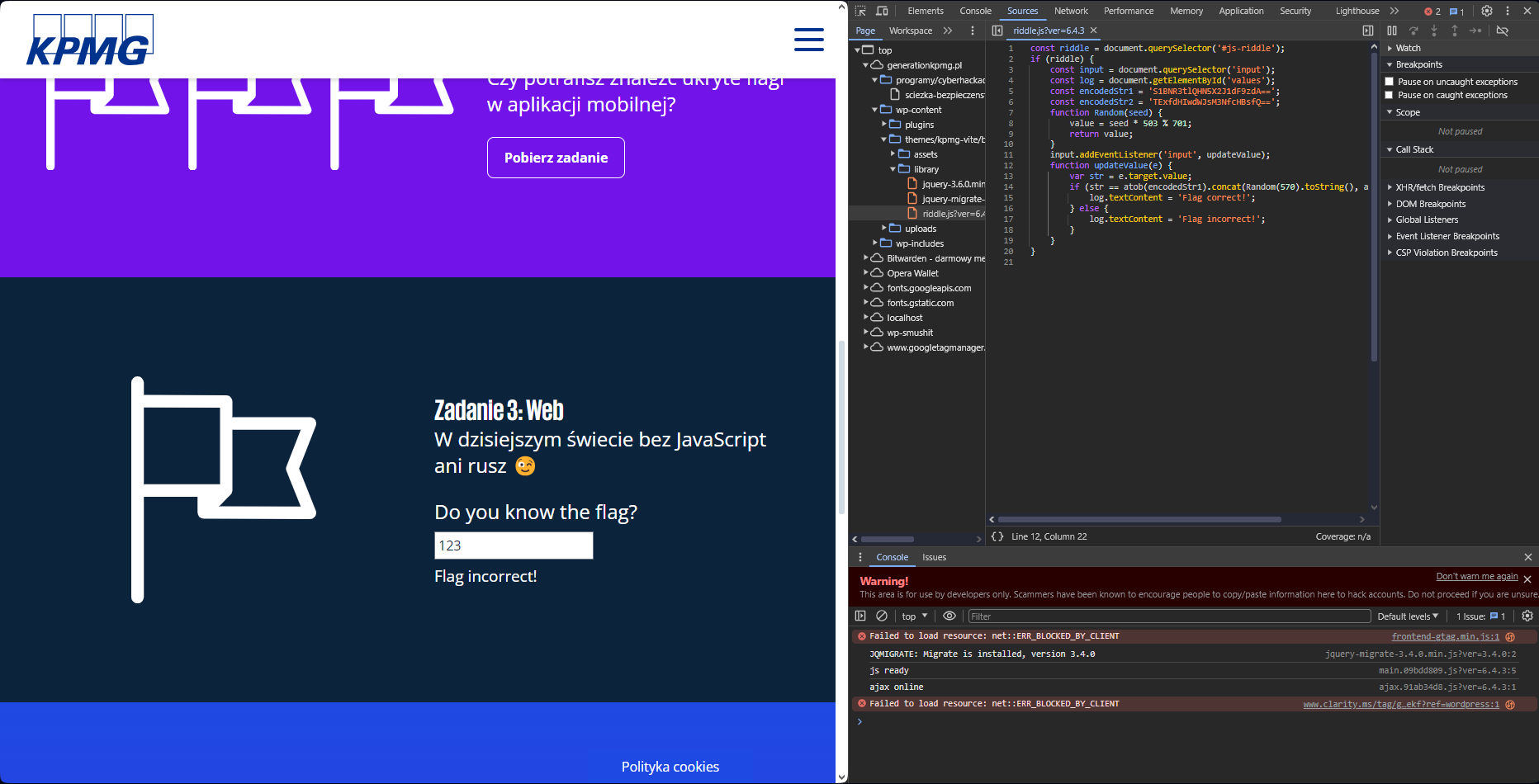The width and height of the screenshot is (1539, 784).
Task: Open the Application panel
Action: (1241, 11)
